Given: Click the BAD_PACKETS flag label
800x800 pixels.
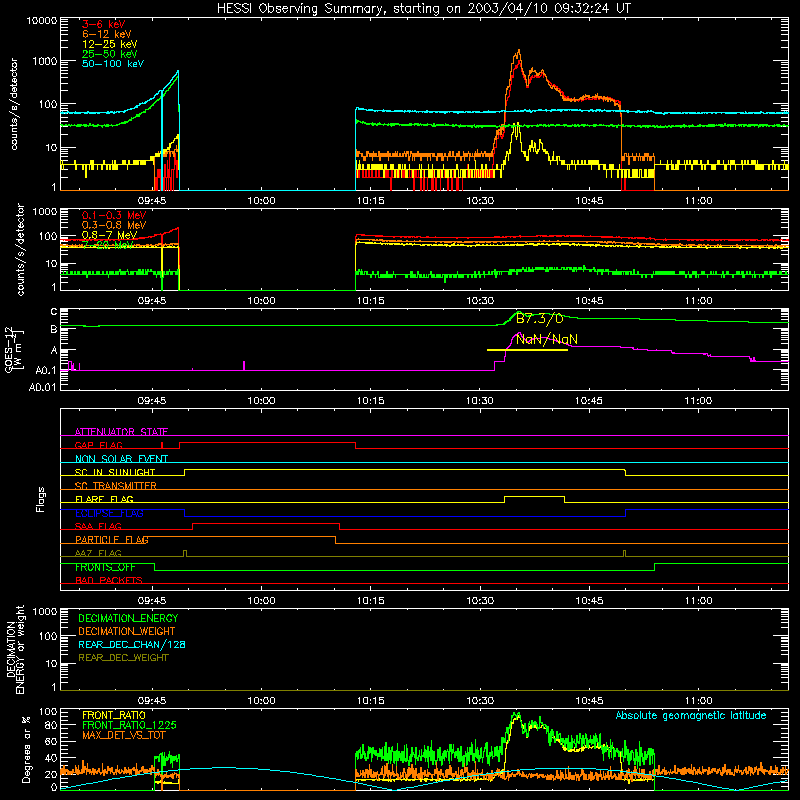Looking at the screenshot, I should [x=109, y=580].
